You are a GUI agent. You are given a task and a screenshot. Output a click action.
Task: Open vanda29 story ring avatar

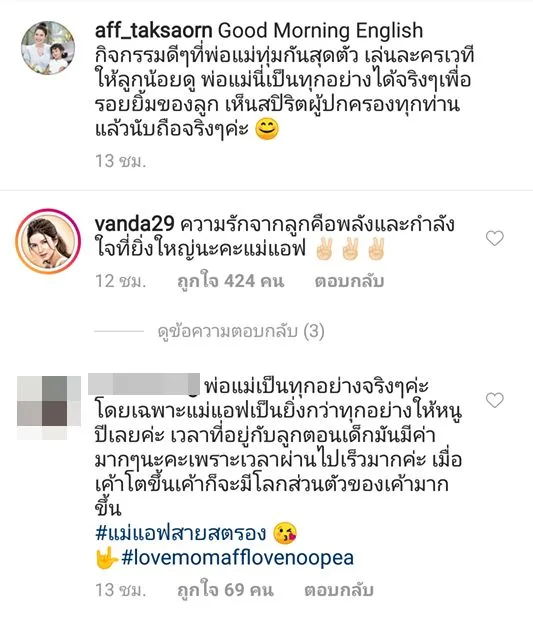tap(48, 241)
